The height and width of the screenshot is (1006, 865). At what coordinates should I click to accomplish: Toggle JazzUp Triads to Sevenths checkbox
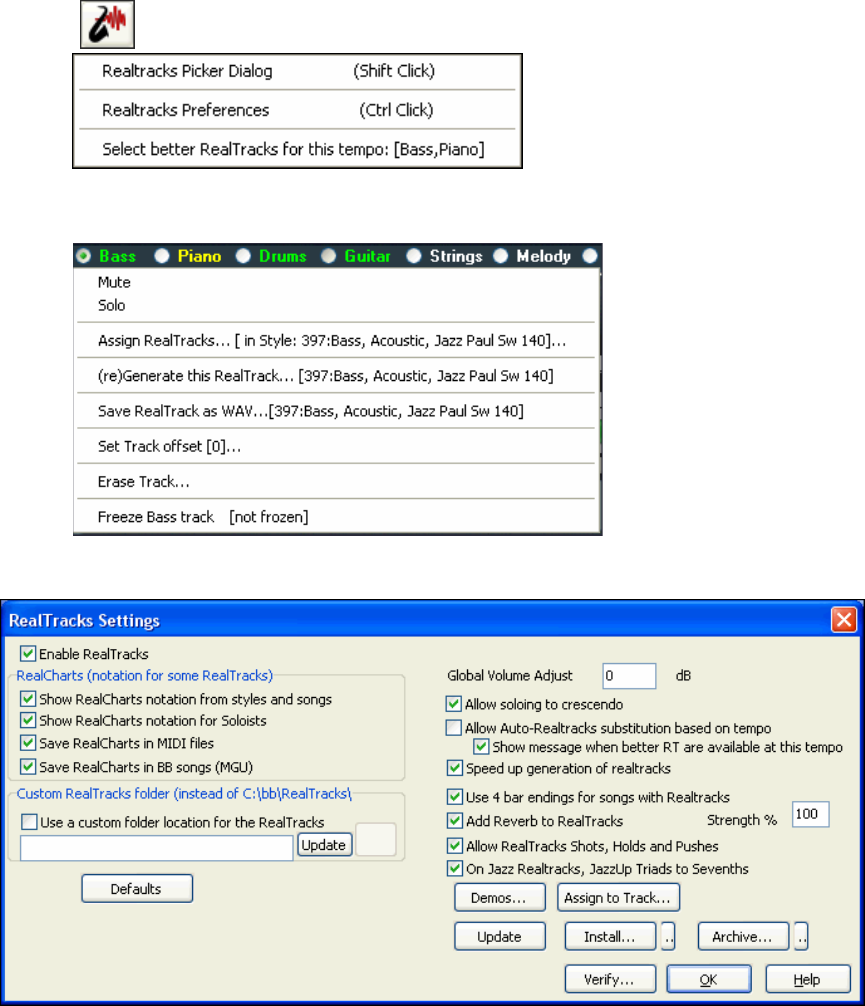coord(455,869)
